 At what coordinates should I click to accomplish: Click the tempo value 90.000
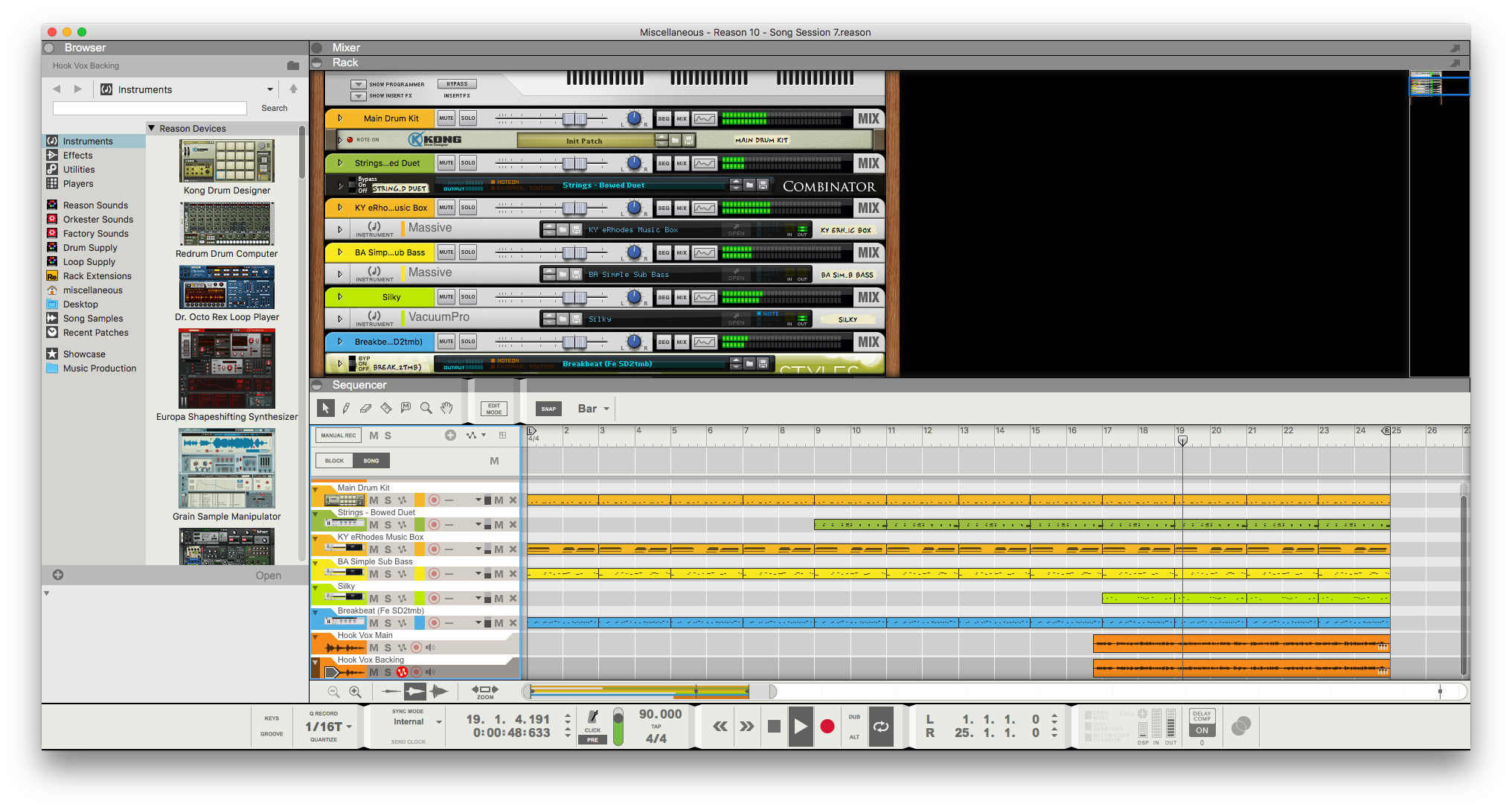tap(660, 714)
